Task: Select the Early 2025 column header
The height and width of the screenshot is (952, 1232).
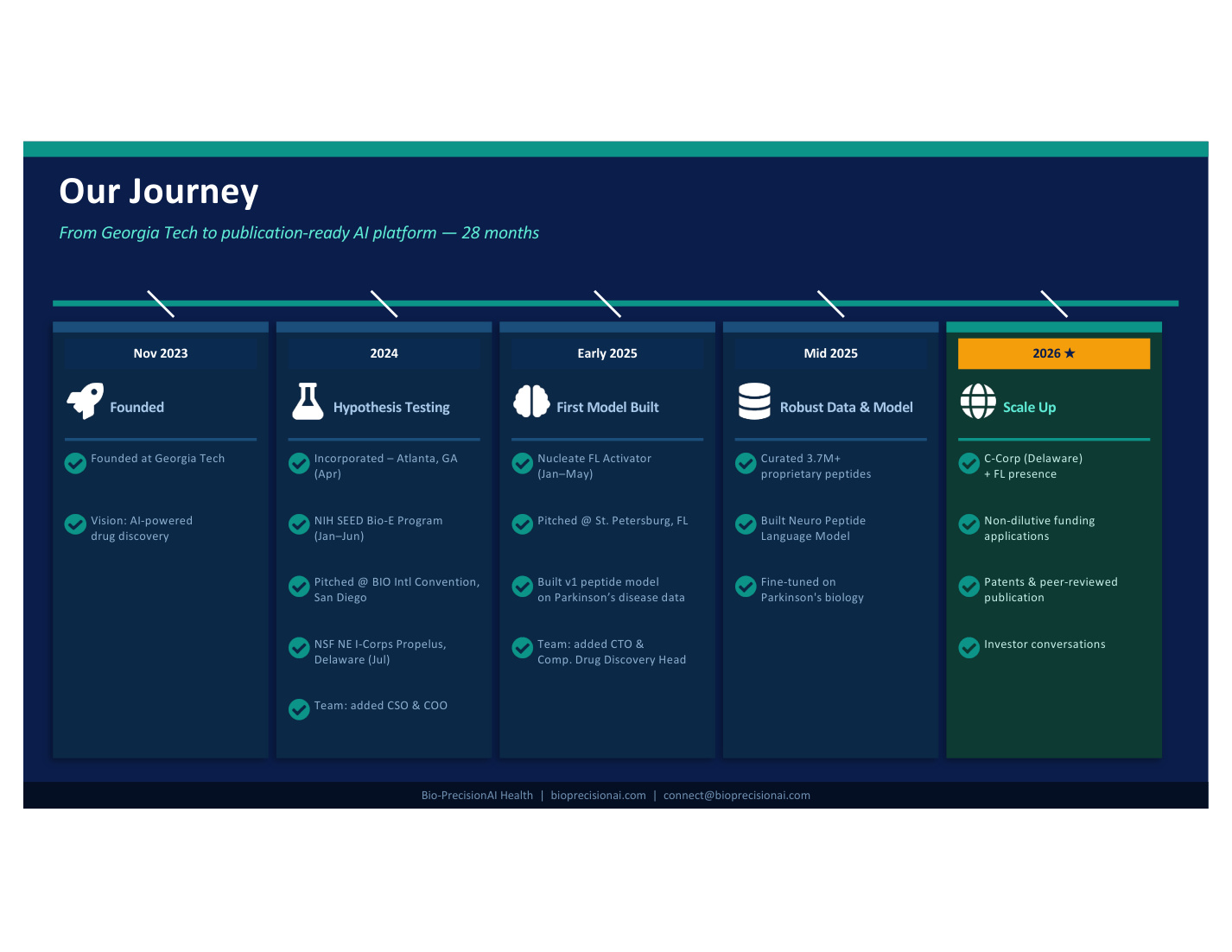Action: pos(607,353)
